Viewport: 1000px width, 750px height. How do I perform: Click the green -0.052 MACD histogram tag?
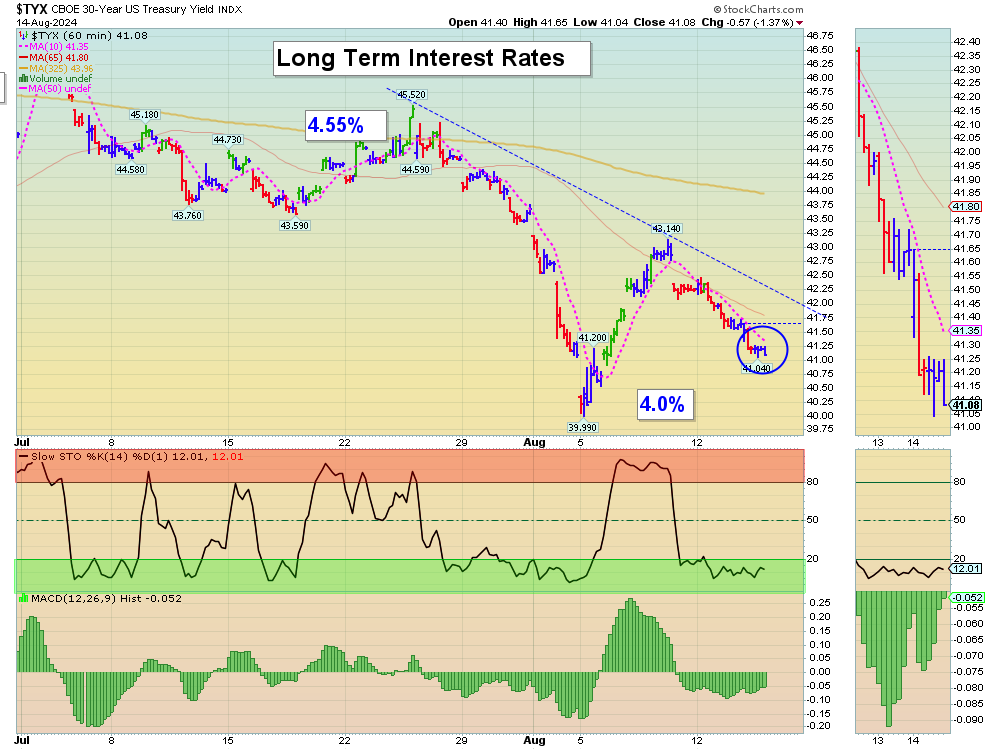pos(967,598)
